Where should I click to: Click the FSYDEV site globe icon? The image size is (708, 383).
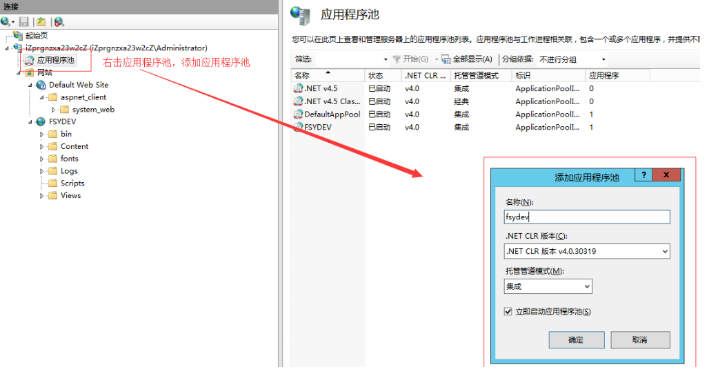point(41,121)
